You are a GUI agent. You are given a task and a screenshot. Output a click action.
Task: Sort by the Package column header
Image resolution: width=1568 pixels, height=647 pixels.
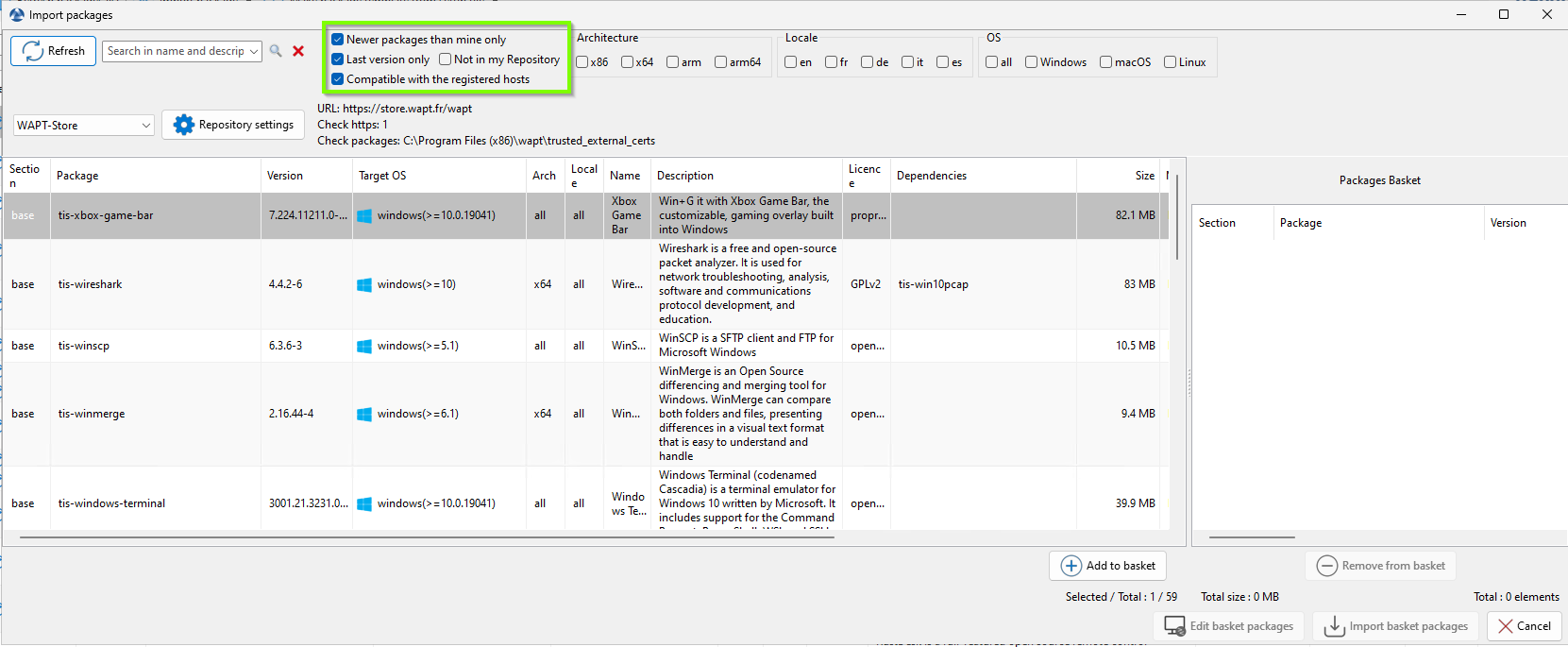(x=156, y=176)
